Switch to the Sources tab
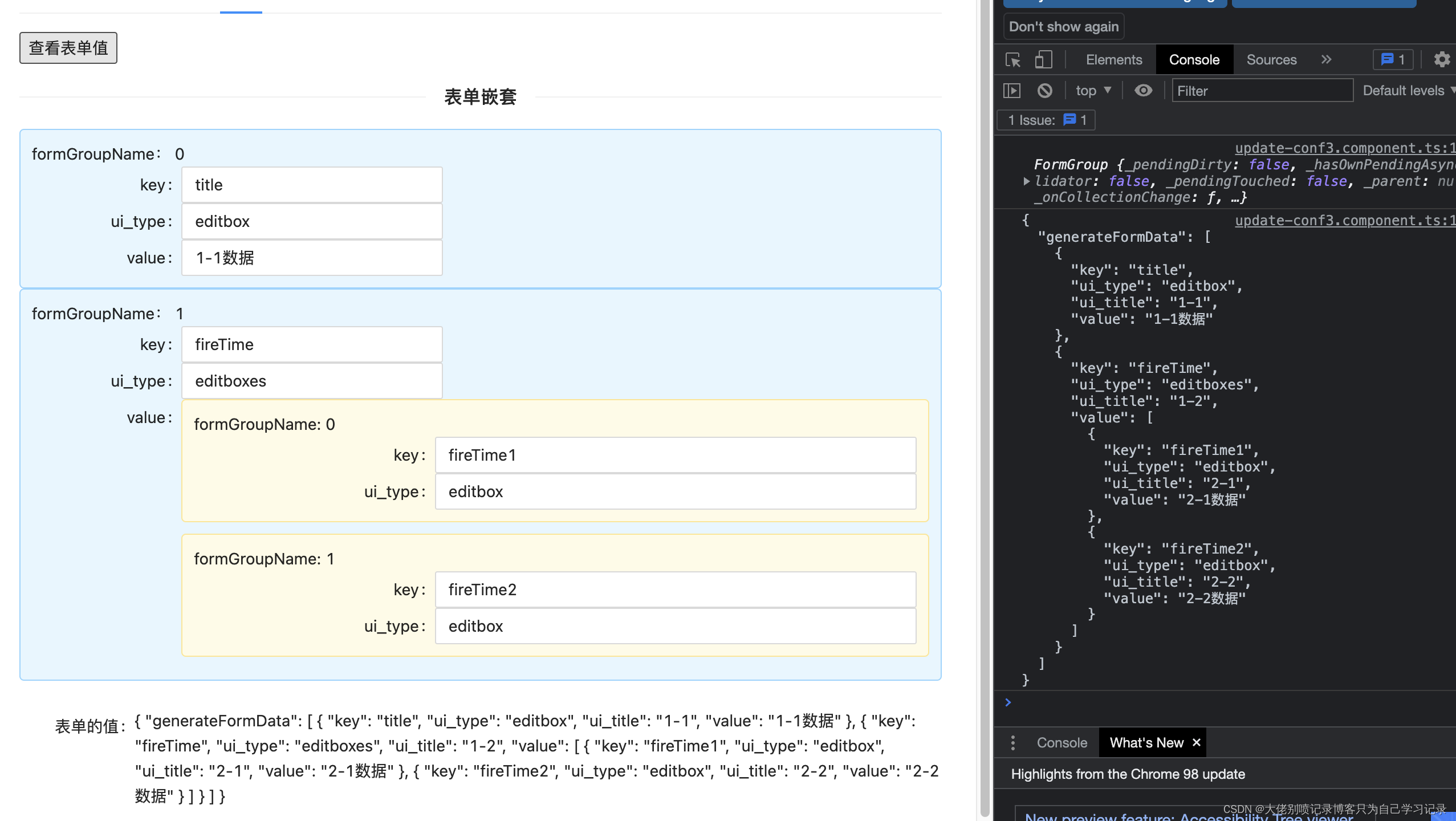1456x821 pixels. pos(1271,59)
